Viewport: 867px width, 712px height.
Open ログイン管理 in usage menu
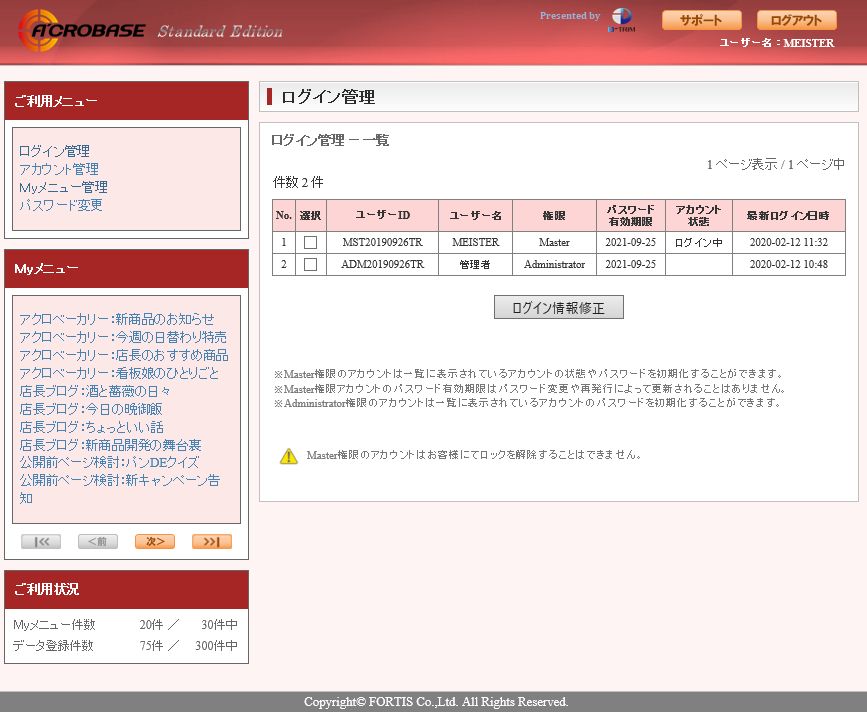54,151
